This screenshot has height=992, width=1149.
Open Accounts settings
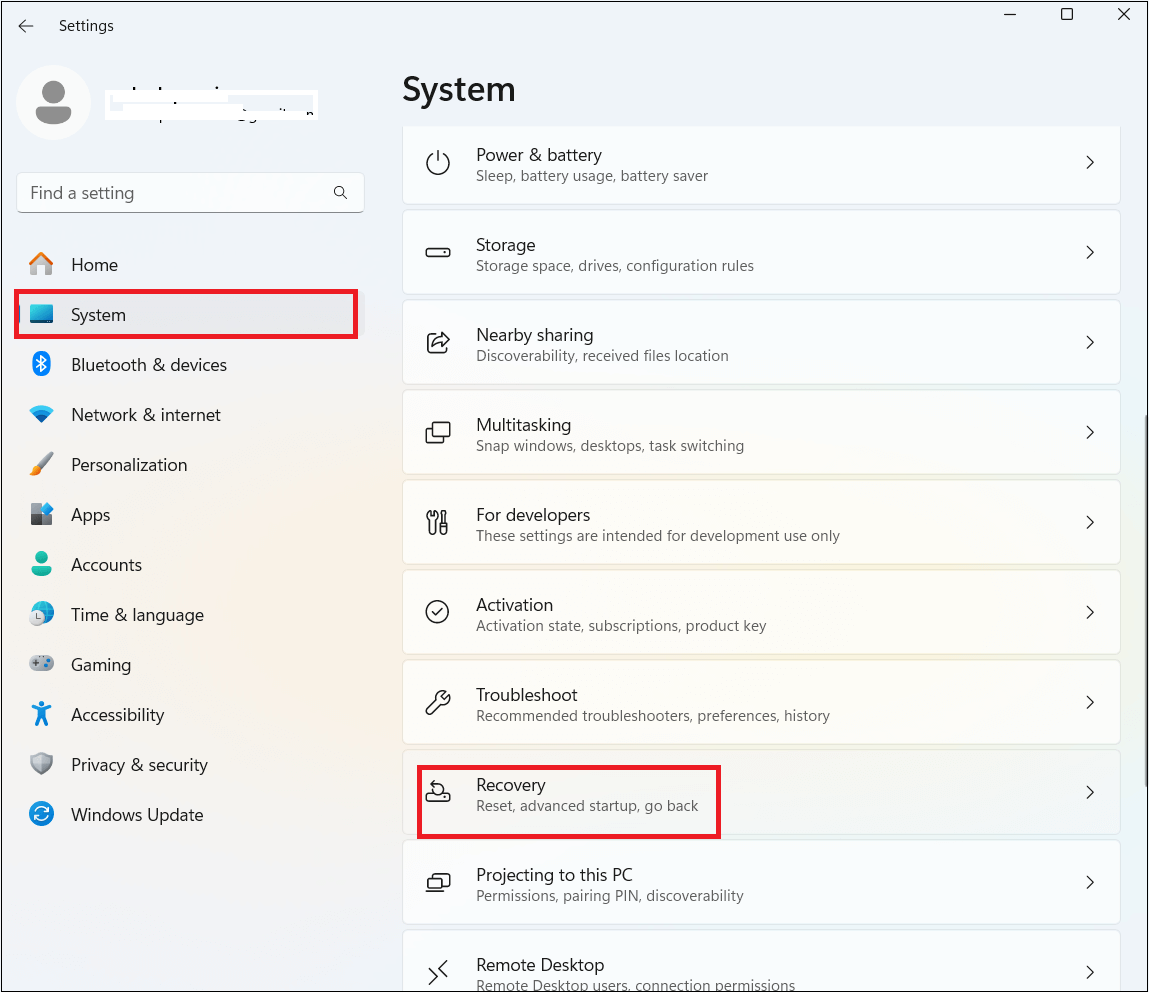coord(190,564)
